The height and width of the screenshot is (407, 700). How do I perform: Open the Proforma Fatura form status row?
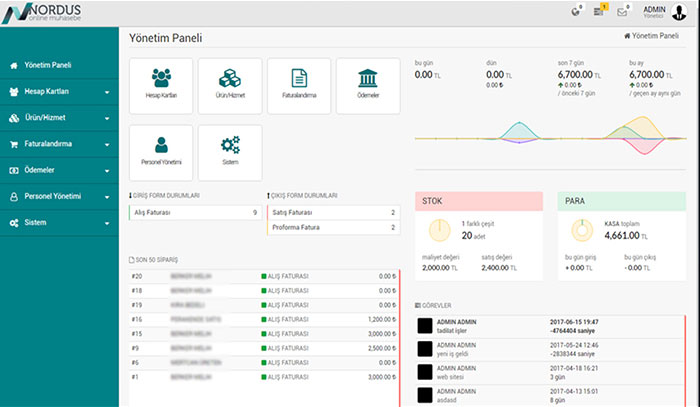(x=333, y=227)
